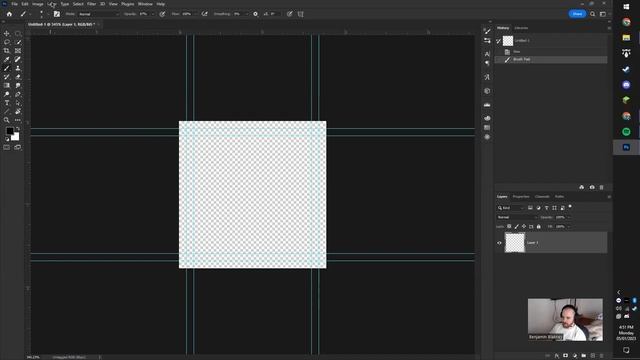Screen dimensions: 640x360
Task: Open Spotify from Windows taskbar
Action: click(x=626, y=132)
